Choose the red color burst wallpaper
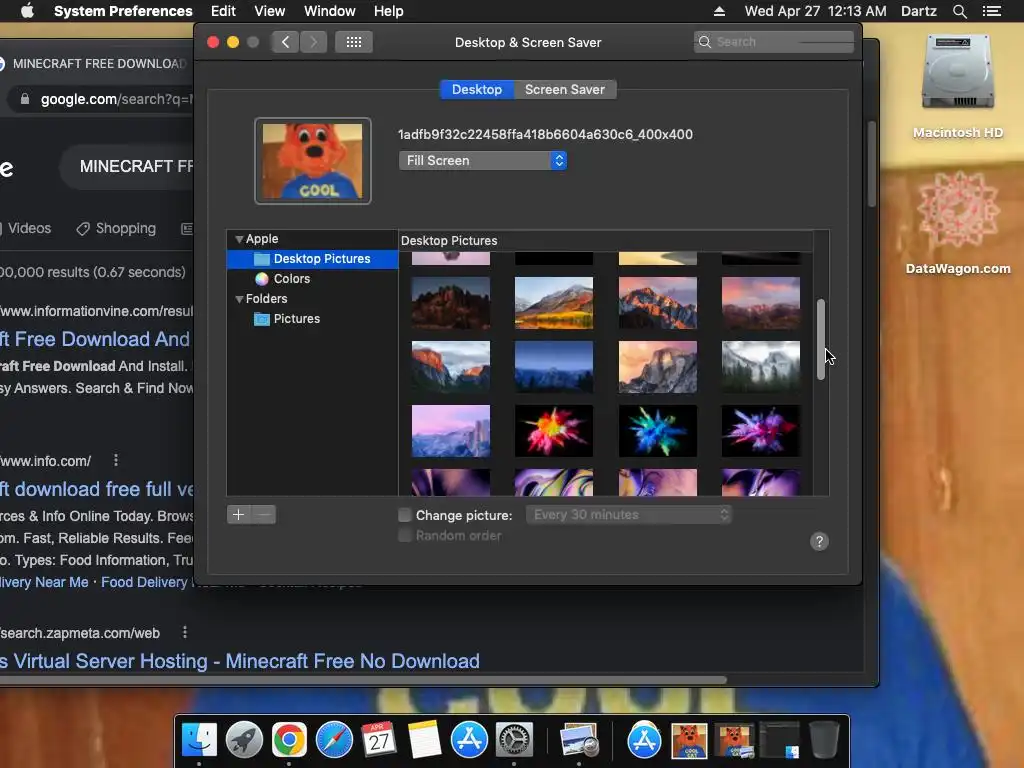 coord(554,431)
